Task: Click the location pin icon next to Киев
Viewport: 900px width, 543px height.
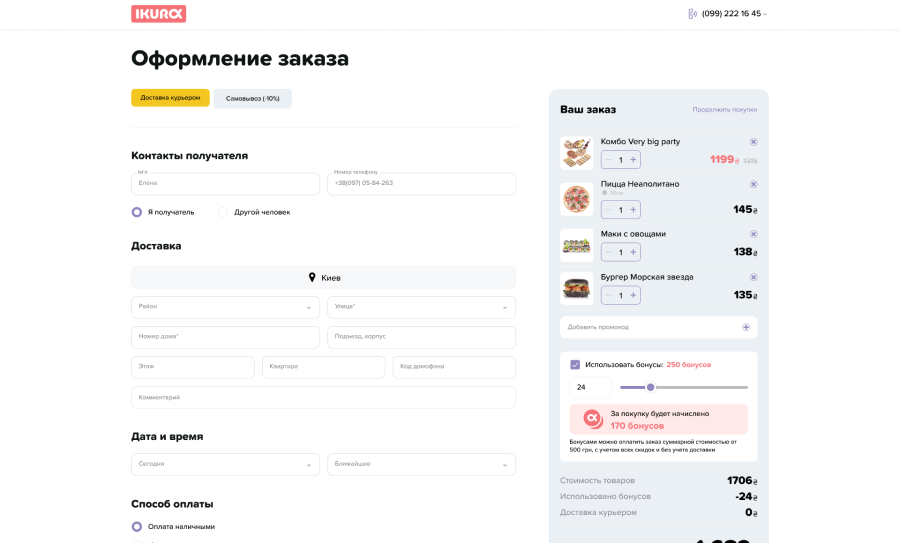Action: coord(312,277)
